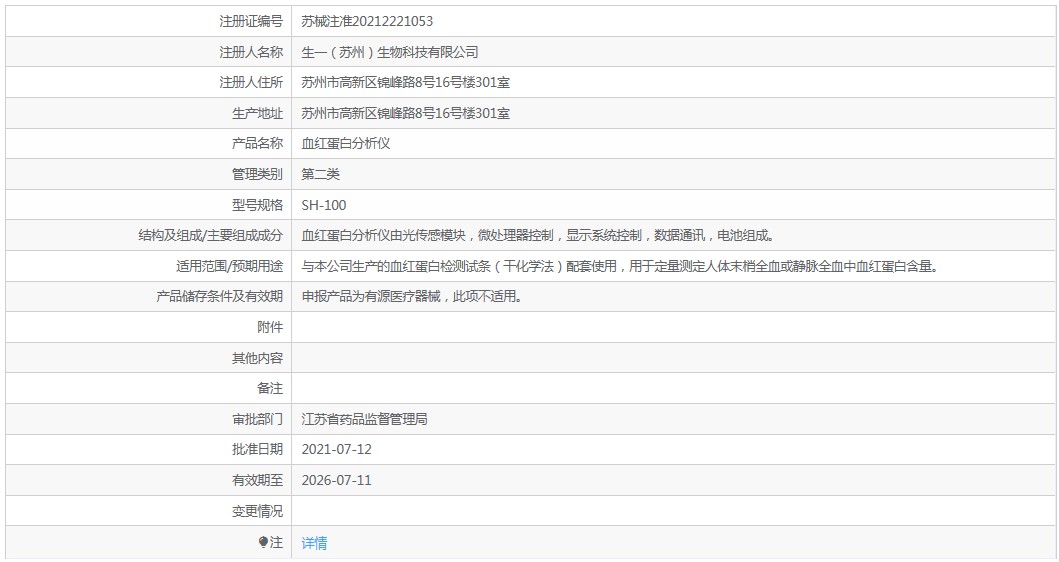Select approving department 江苏省药品监督管理局
1059x562 pixels.
click(x=364, y=419)
